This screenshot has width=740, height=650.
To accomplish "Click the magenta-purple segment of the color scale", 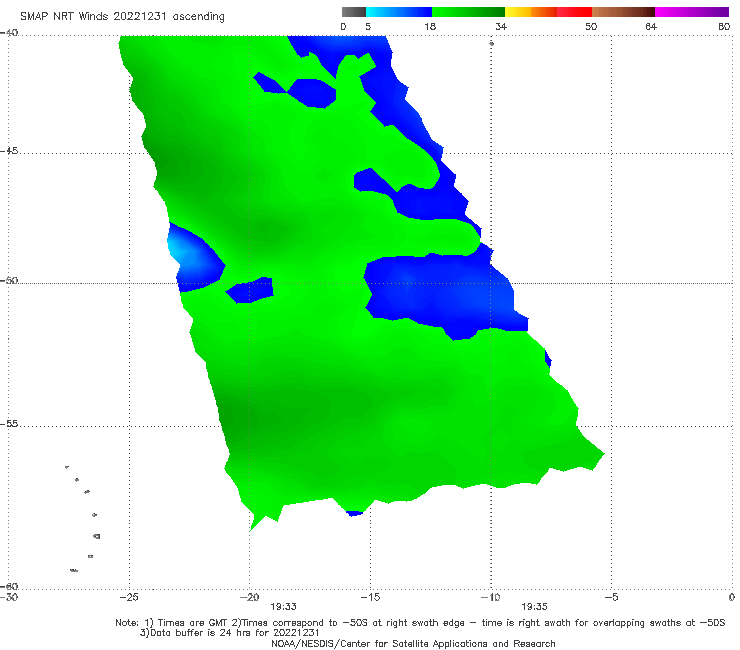I will [x=692, y=12].
